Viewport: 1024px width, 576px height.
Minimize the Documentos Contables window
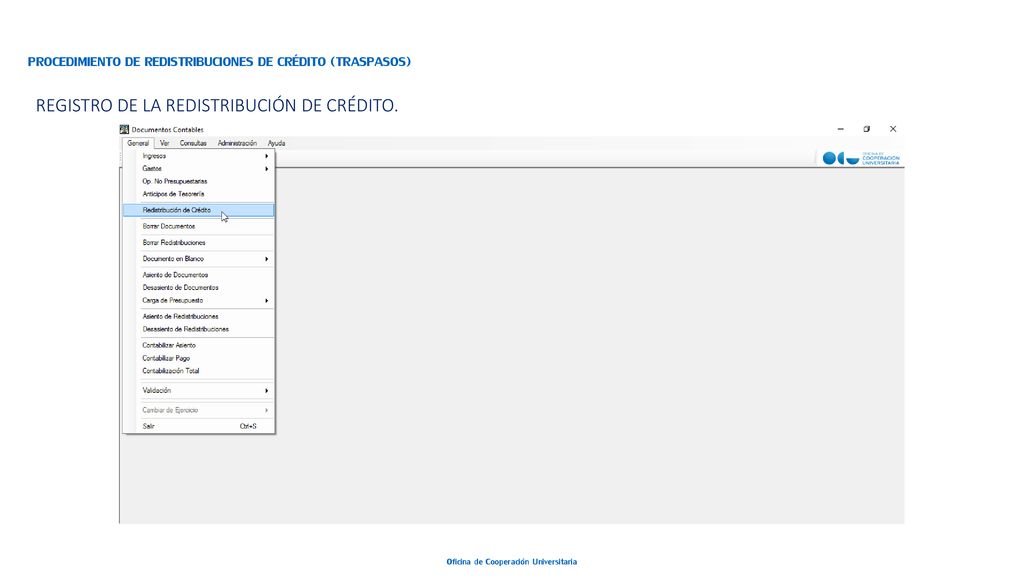[840, 129]
